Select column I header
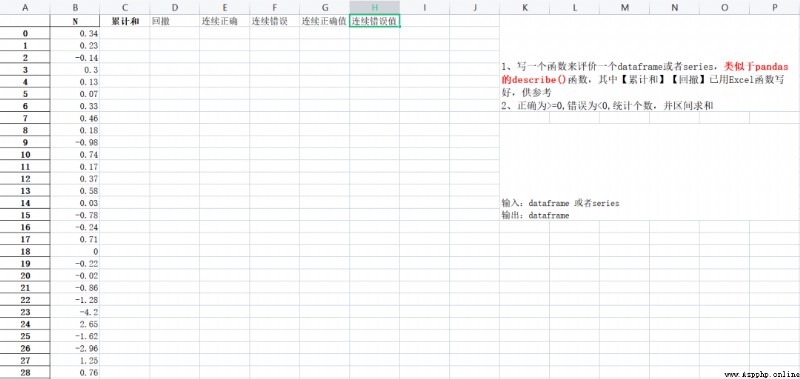Viewport: 800px width, 379px height. click(425, 7)
